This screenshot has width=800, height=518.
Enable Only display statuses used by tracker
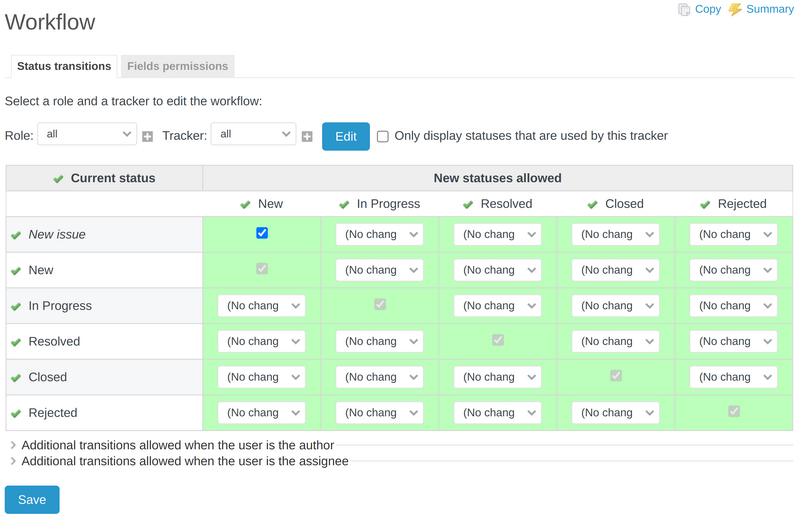pos(383,136)
